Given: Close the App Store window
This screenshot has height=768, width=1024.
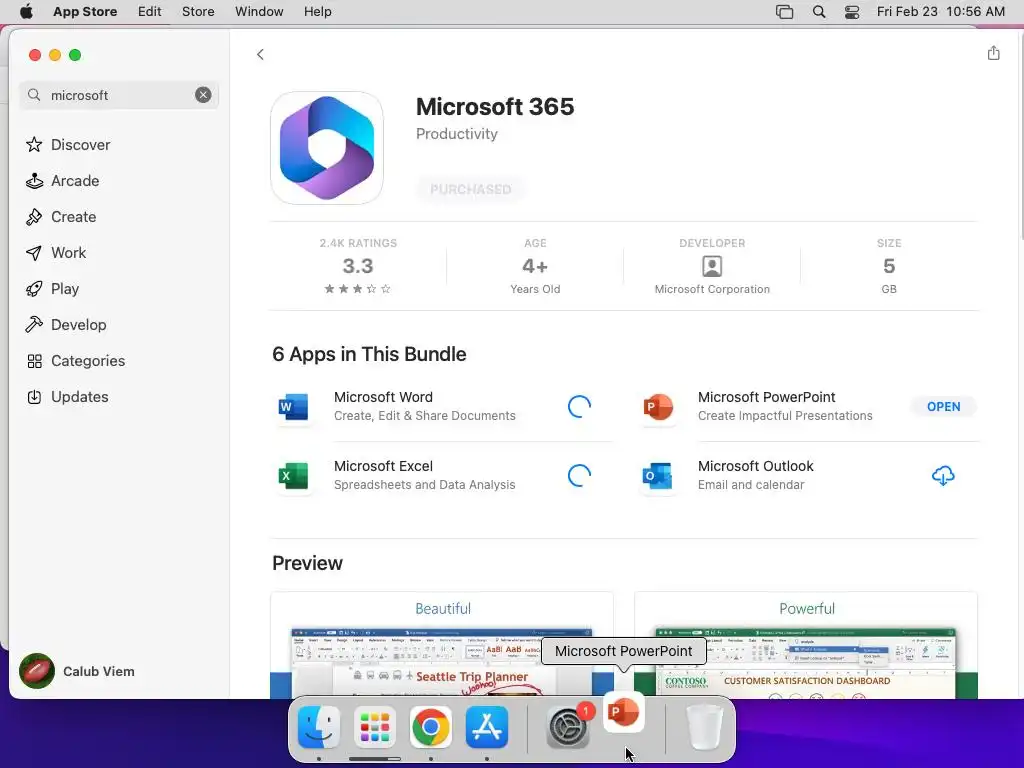Looking at the screenshot, I should 35,55.
